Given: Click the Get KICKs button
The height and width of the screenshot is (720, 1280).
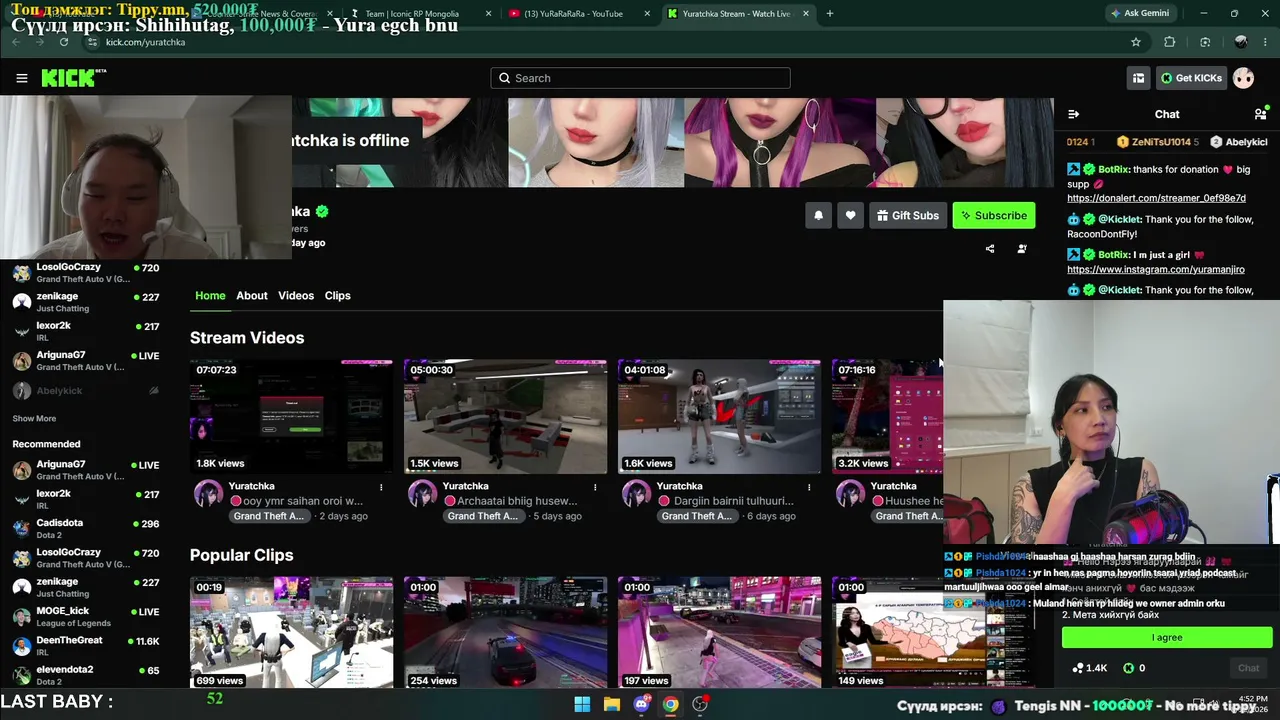Looking at the screenshot, I should click(1190, 78).
